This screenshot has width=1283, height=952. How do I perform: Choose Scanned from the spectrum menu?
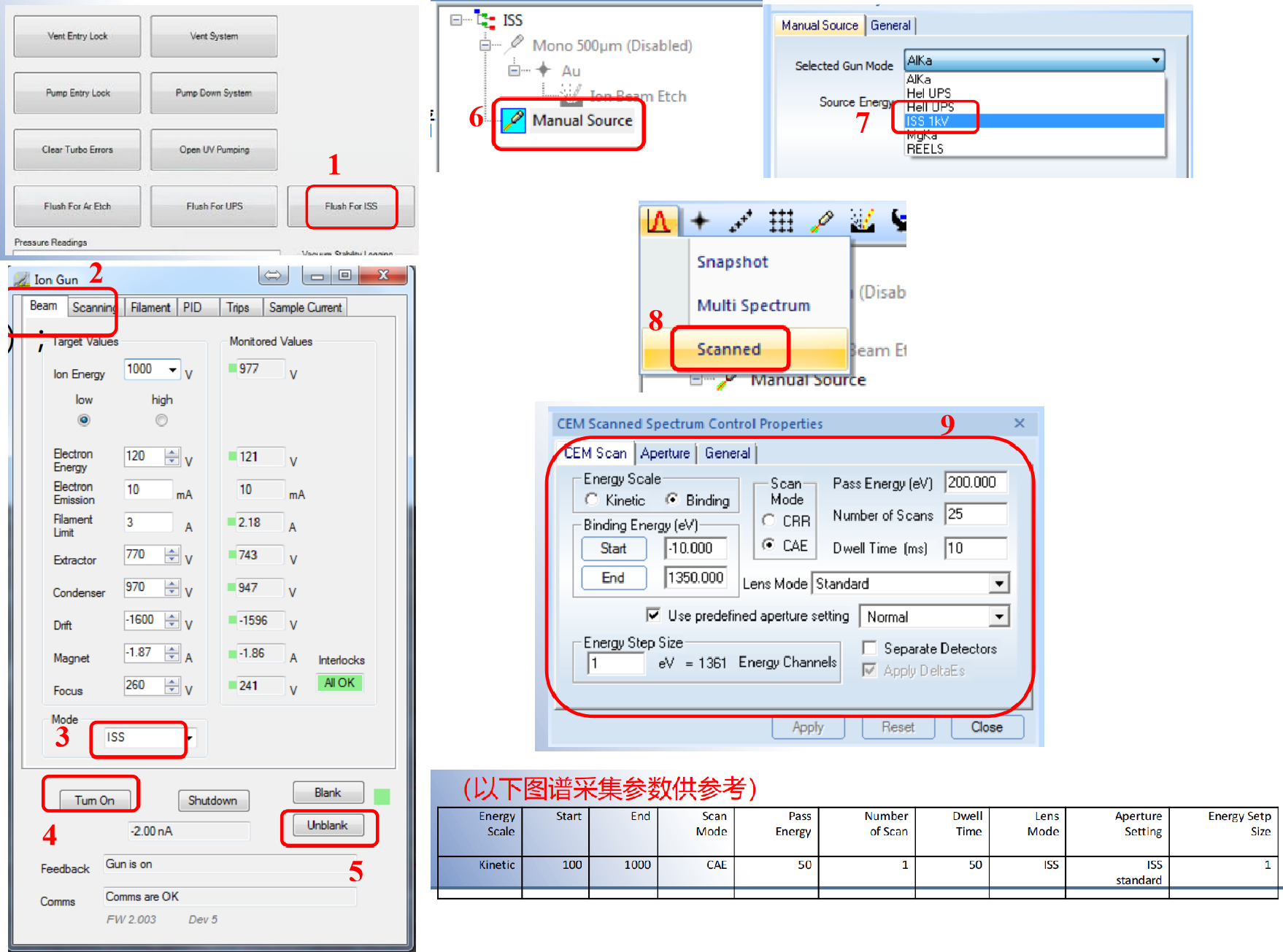point(728,349)
